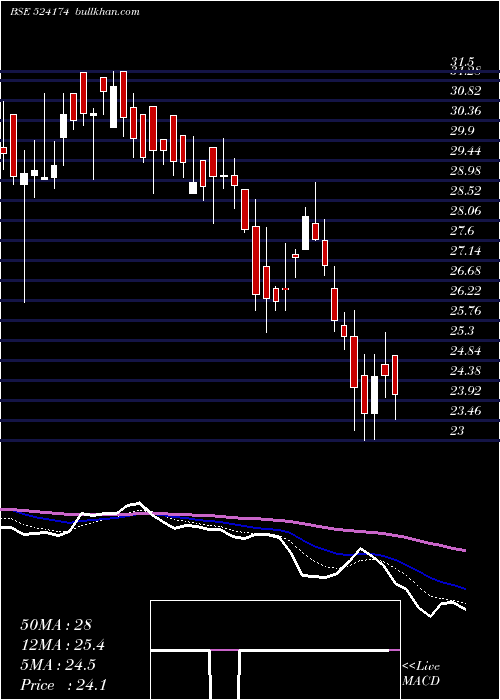Click the 24.38 price label
500x700 pixels.
click(466, 371)
